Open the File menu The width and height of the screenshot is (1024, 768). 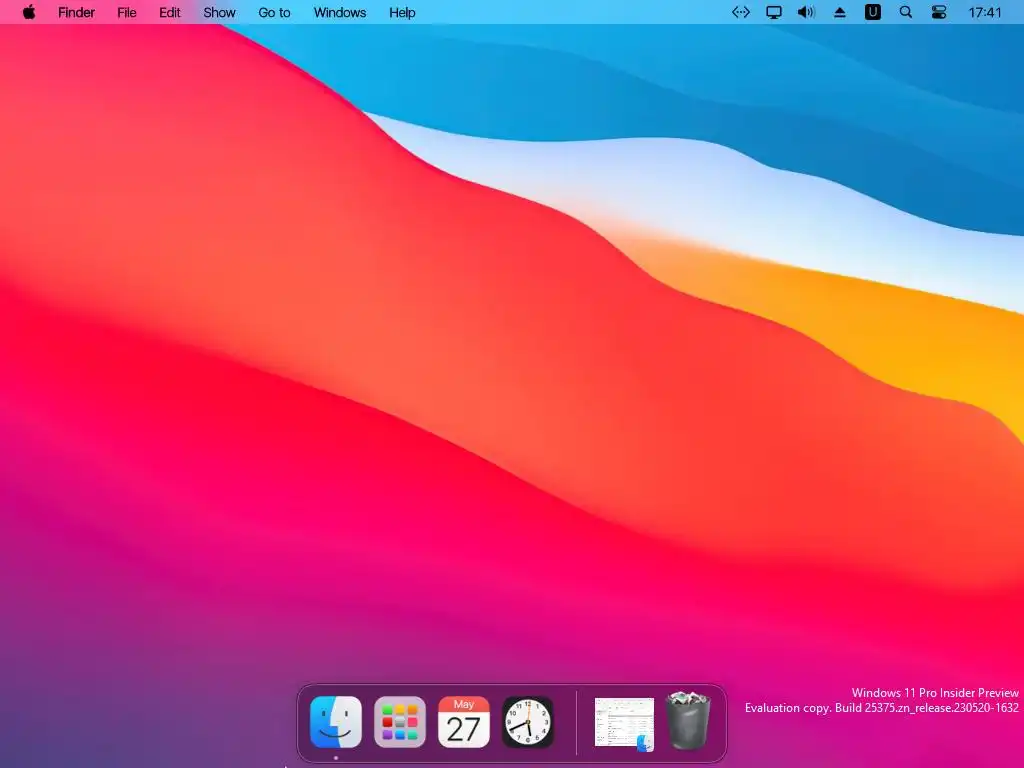[127, 12]
